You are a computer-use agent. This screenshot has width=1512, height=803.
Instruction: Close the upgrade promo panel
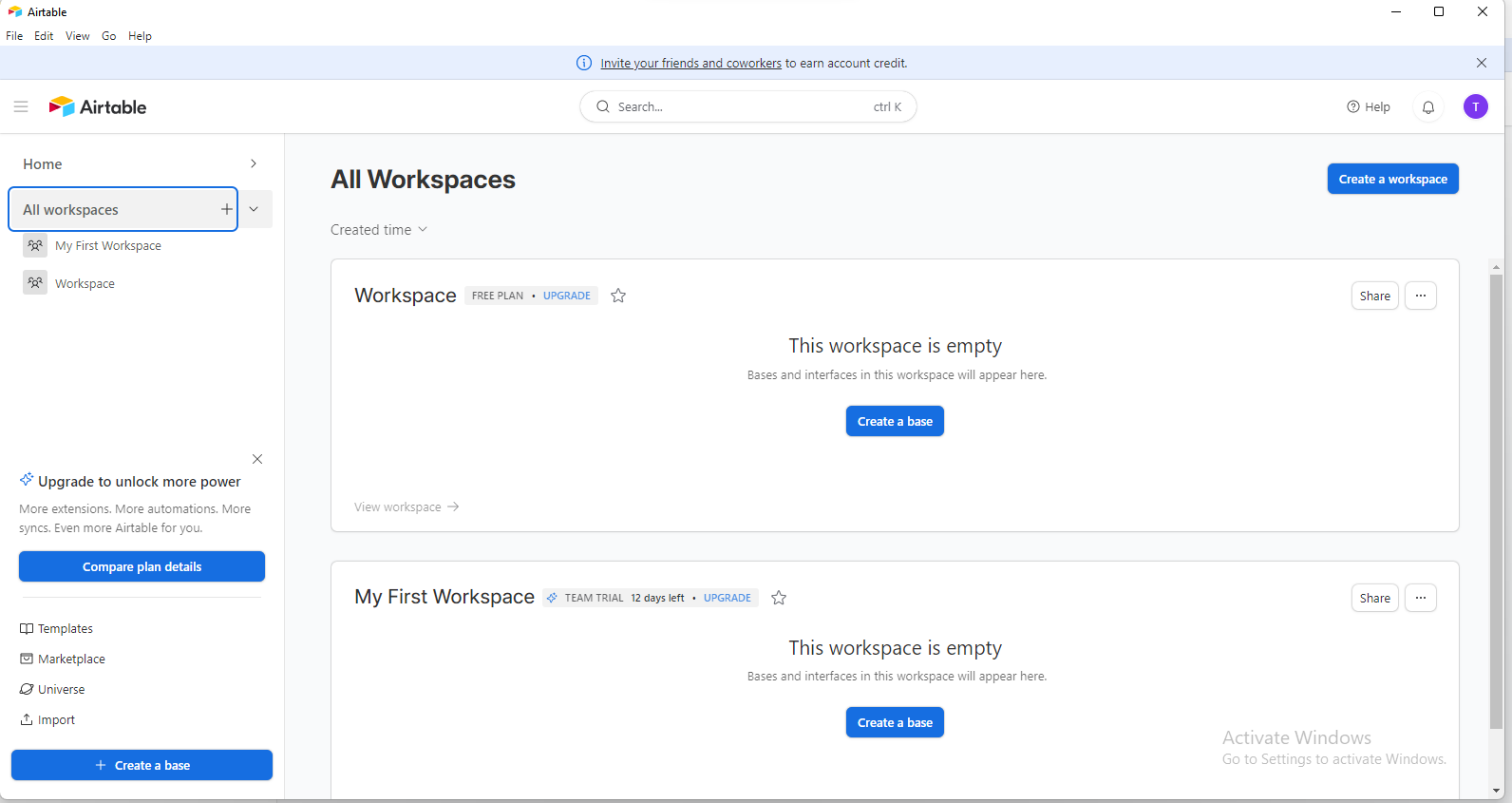tap(257, 459)
